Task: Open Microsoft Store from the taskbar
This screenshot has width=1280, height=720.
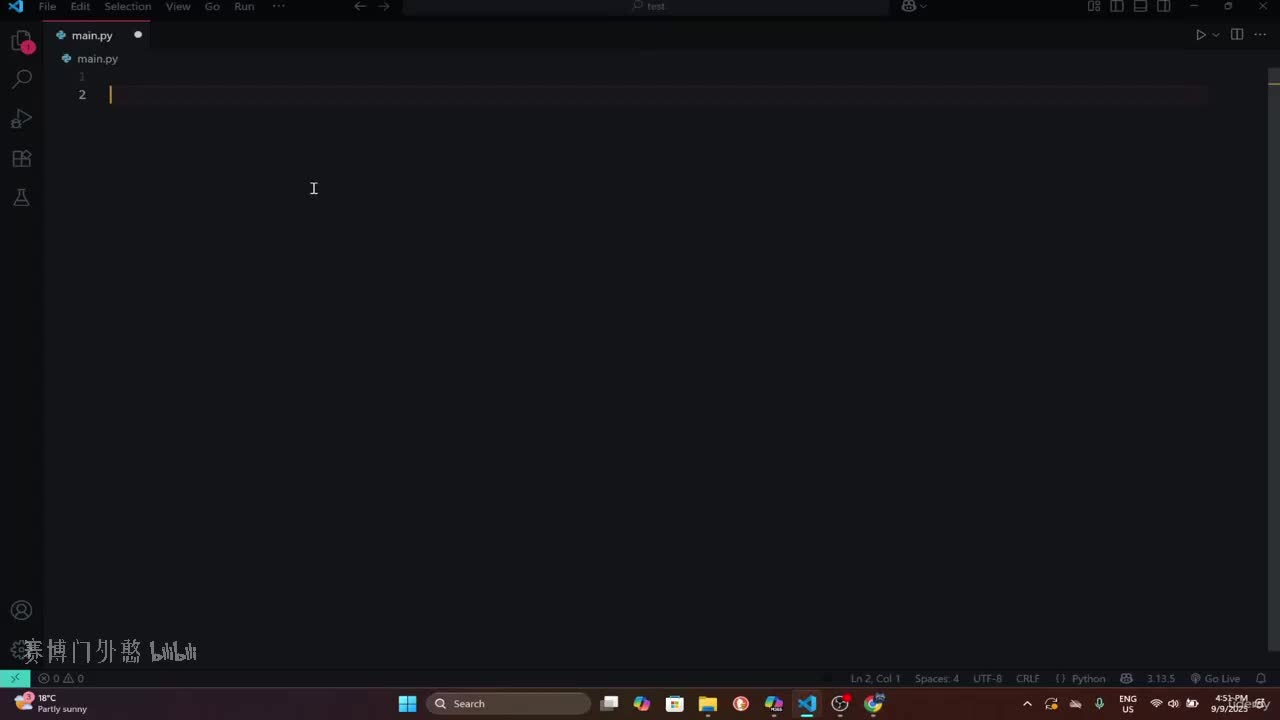Action: point(675,704)
